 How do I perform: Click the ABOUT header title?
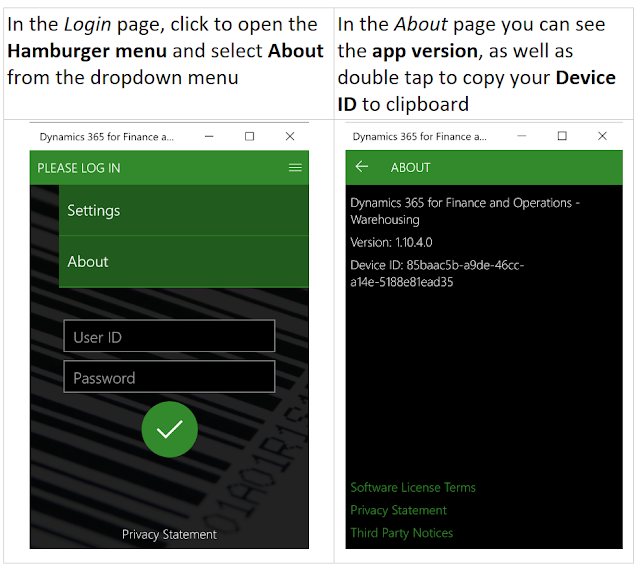tap(410, 168)
